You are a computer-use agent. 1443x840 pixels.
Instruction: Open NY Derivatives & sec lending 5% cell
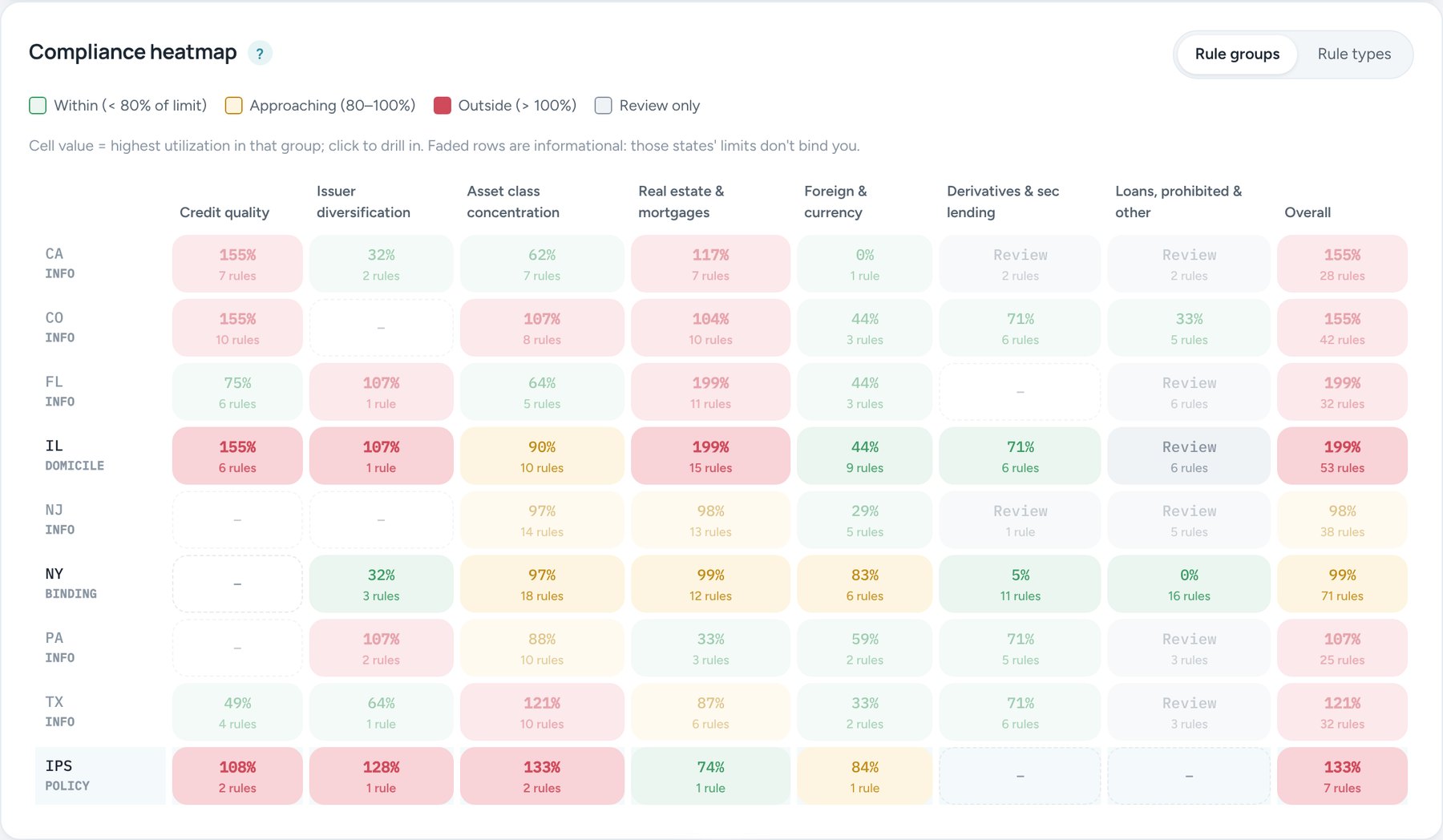(x=1020, y=584)
